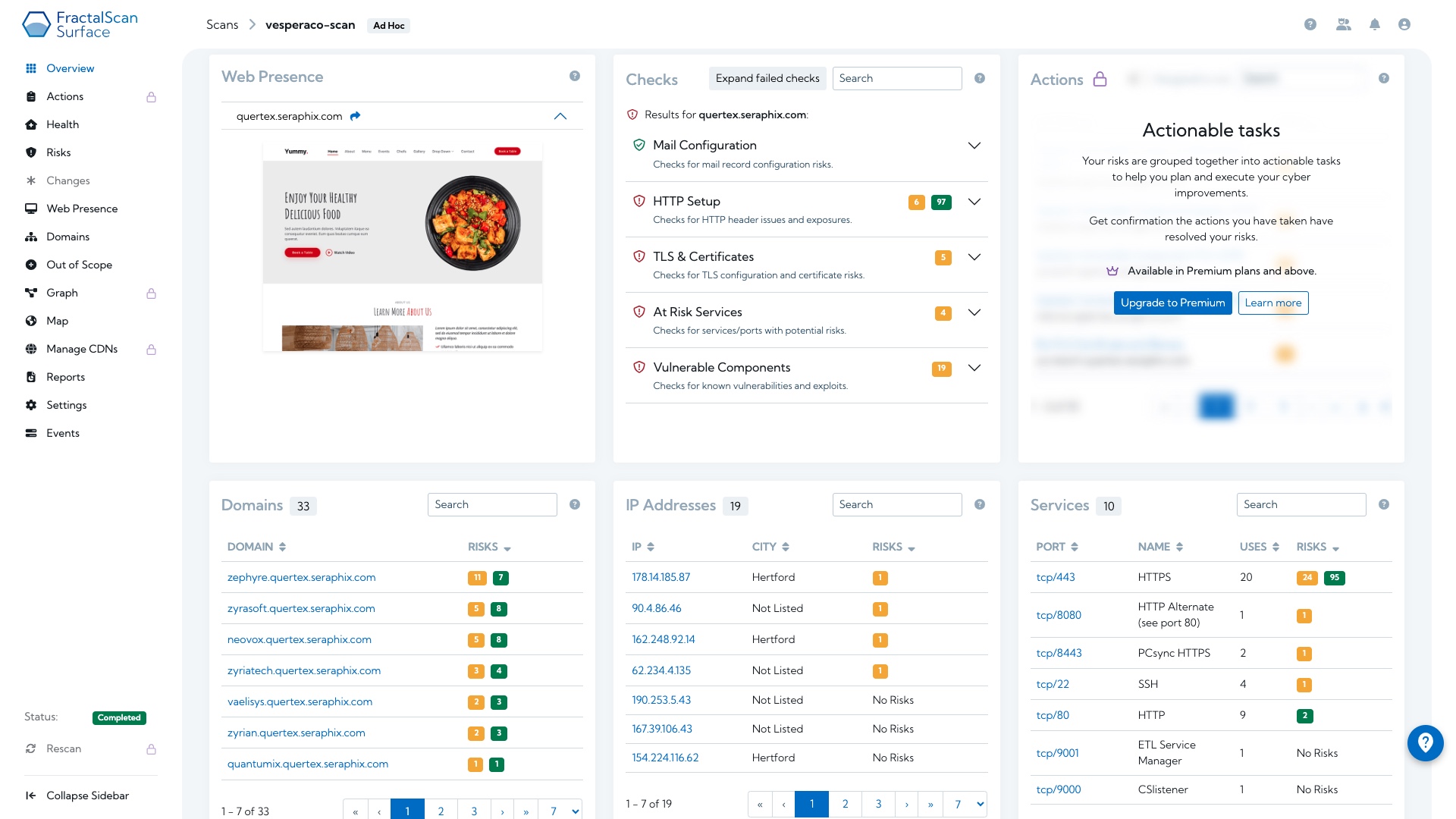The width and height of the screenshot is (1456, 819).
Task: Open the Health sidebar item
Action: (x=62, y=124)
